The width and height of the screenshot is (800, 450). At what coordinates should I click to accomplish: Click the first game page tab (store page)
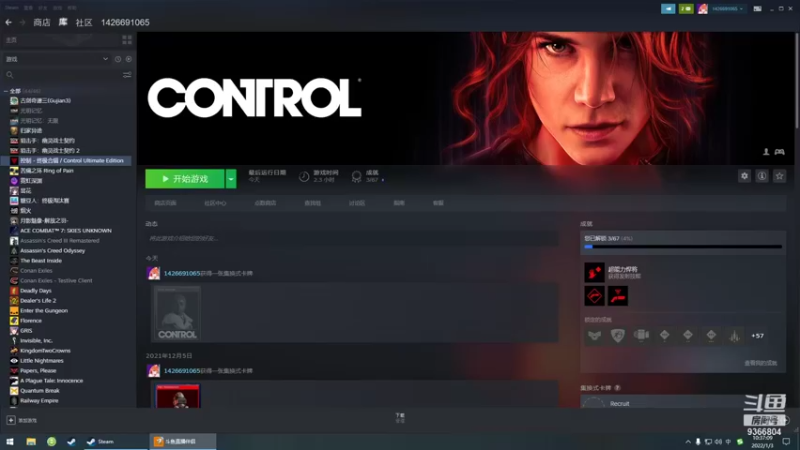[x=165, y=203]
